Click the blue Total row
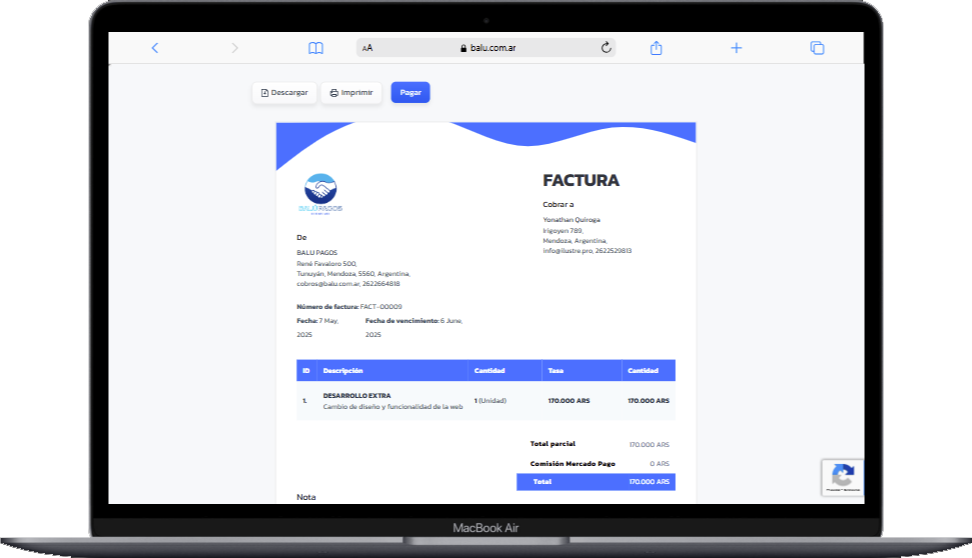The width and height of the screenshot is (972, 558). [595, 482]
